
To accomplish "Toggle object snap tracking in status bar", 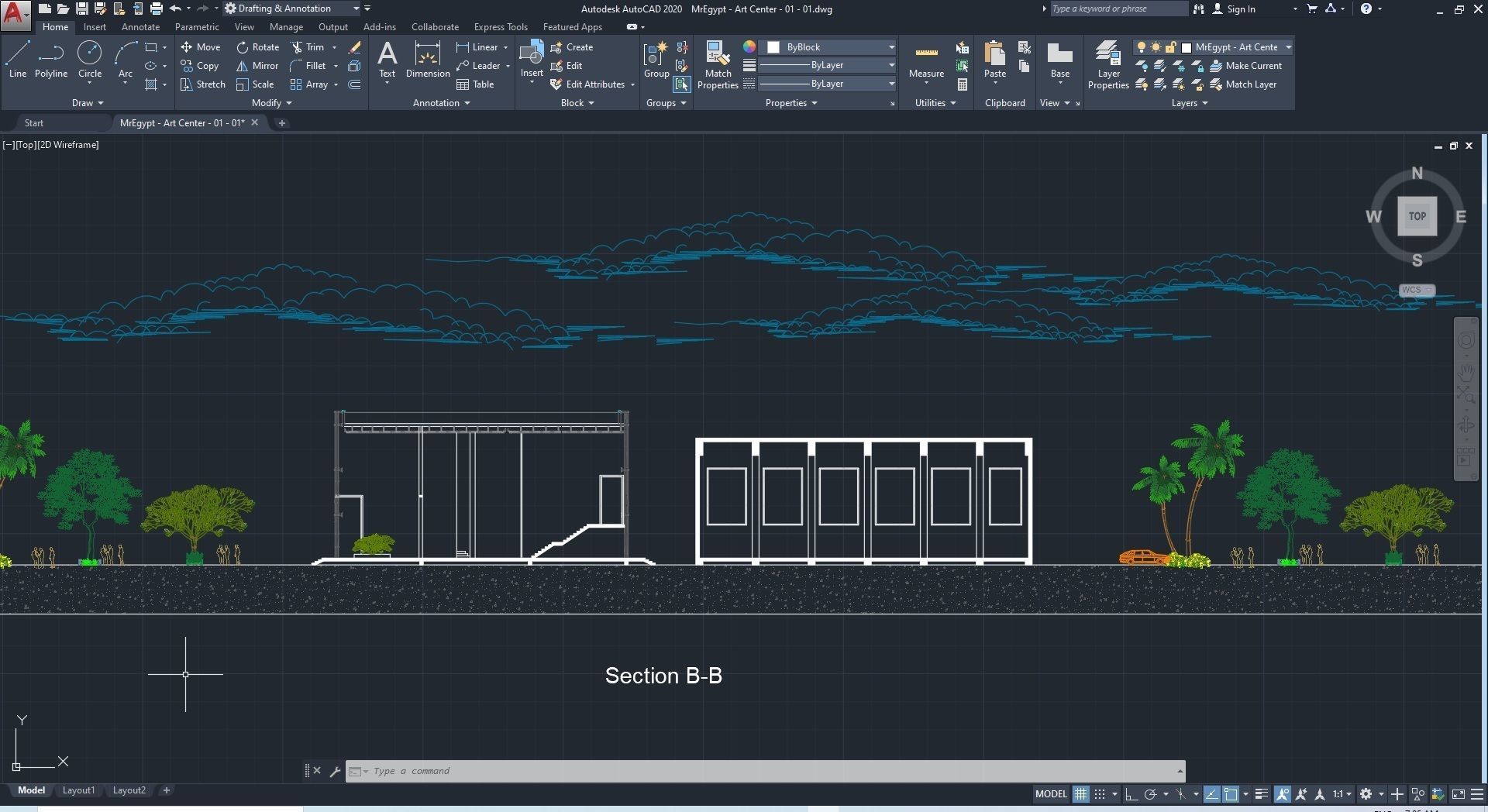I will pos(1211,793).
